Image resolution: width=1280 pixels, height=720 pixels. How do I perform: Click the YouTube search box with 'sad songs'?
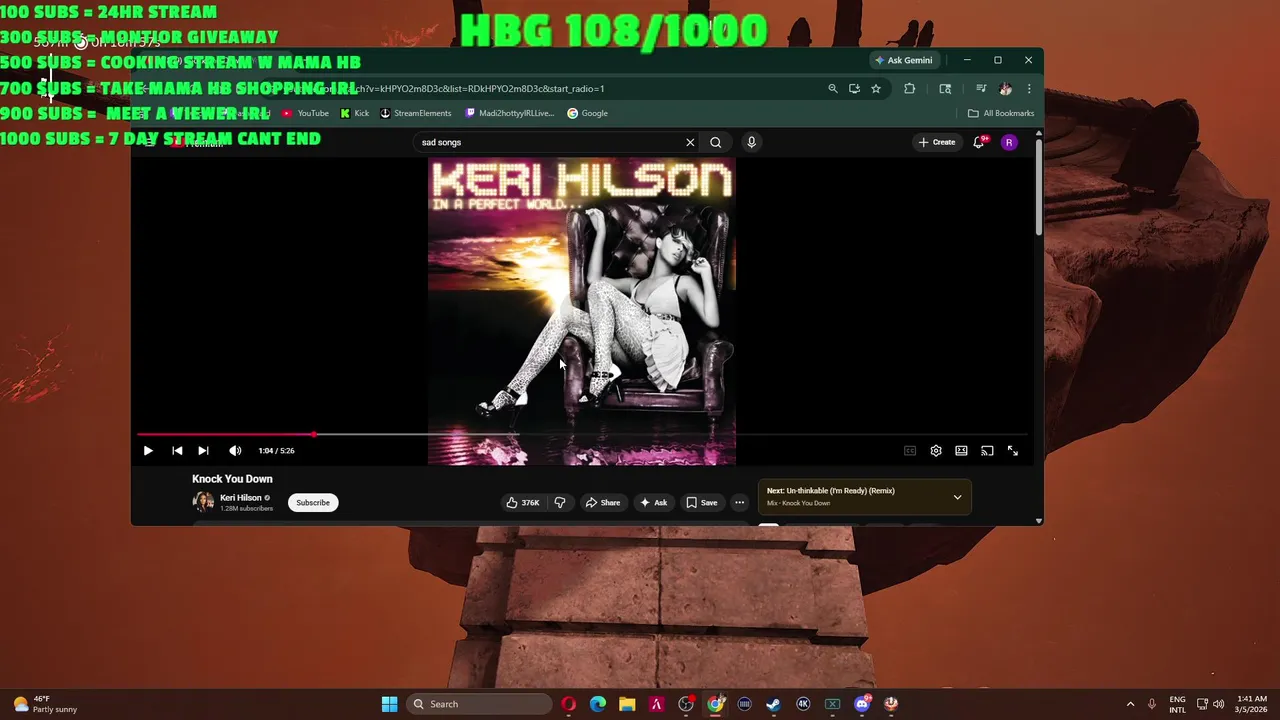click(x=550, y=143)
